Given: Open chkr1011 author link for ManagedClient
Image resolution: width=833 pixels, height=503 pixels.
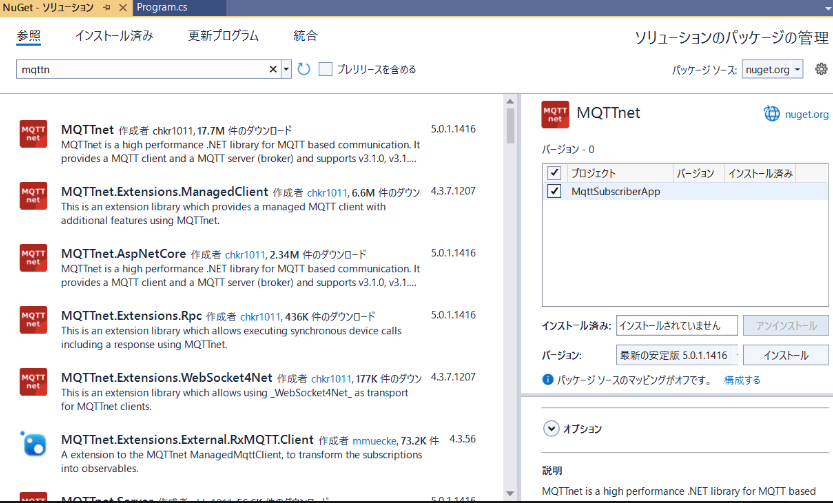Looking at the screenshot, I should click(x=327, y=193).
